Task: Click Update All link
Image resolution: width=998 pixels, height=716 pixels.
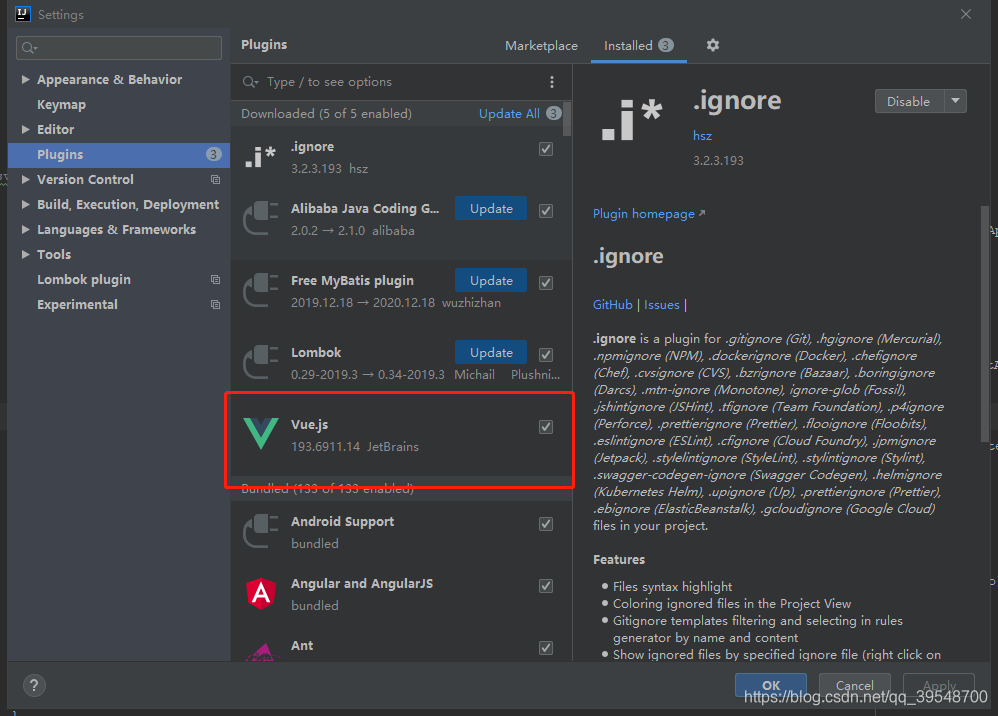Action: 509,113
